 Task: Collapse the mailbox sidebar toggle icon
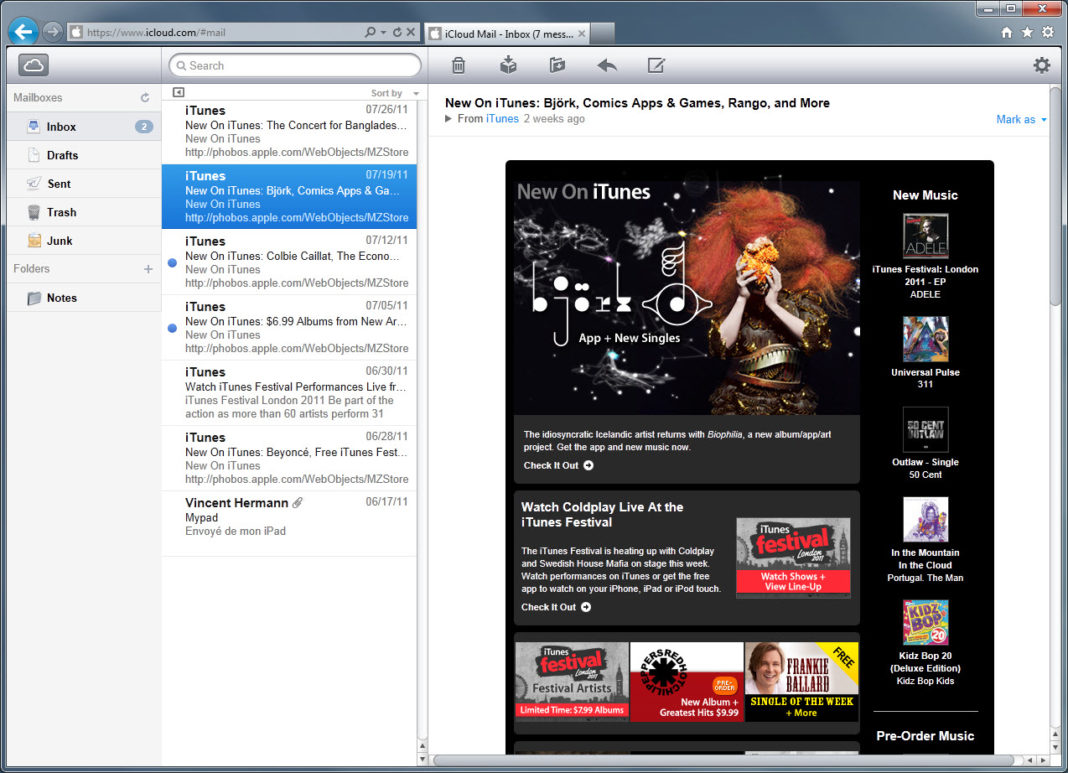point(178,92)
